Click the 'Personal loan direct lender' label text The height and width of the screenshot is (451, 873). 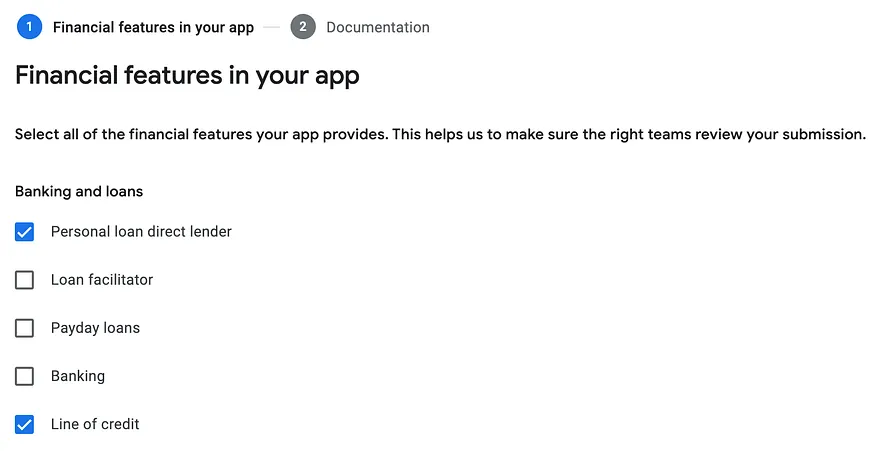coord(141,232)
